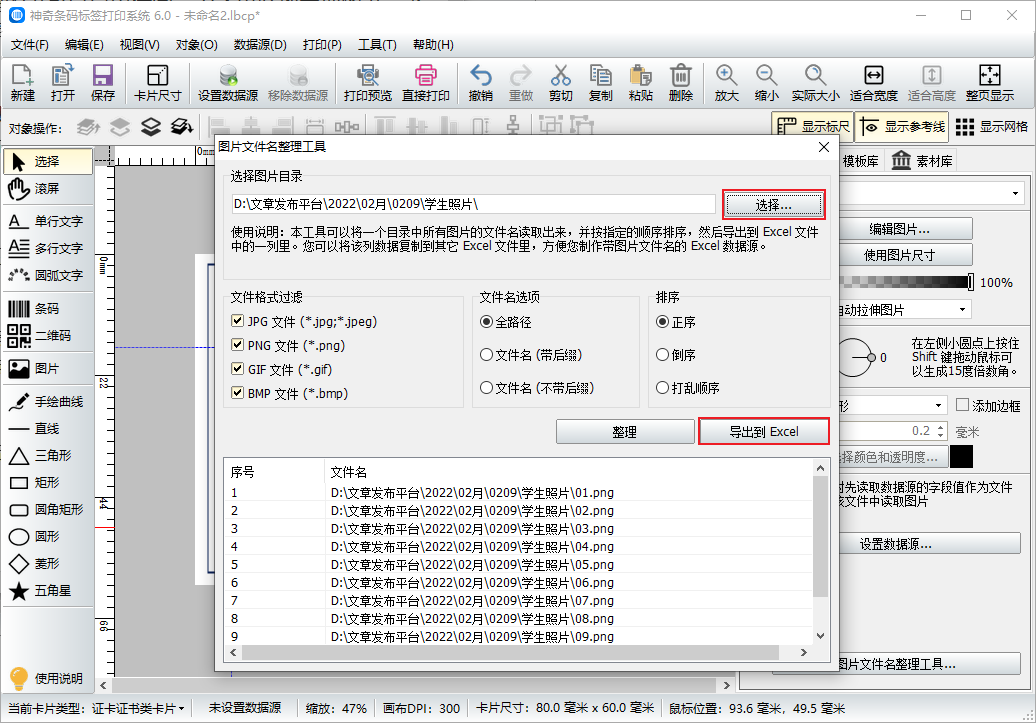Copy with the 复制 icon
This screenshot has height=723, width=1036.
[600, 83]
